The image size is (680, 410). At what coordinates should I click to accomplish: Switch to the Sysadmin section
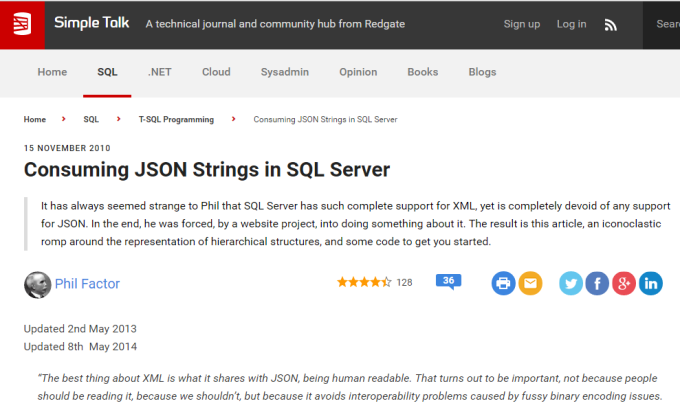pyautogui.click(x=284, y=72)
